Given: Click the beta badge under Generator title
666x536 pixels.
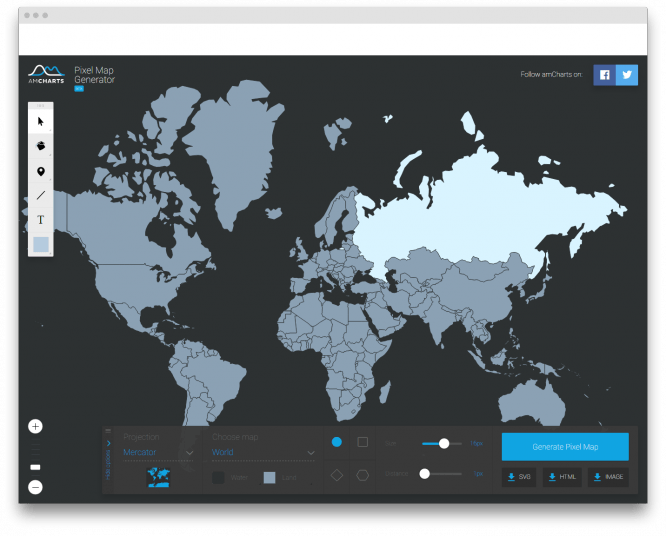Looking at the screenshot, I should point(79,89).
